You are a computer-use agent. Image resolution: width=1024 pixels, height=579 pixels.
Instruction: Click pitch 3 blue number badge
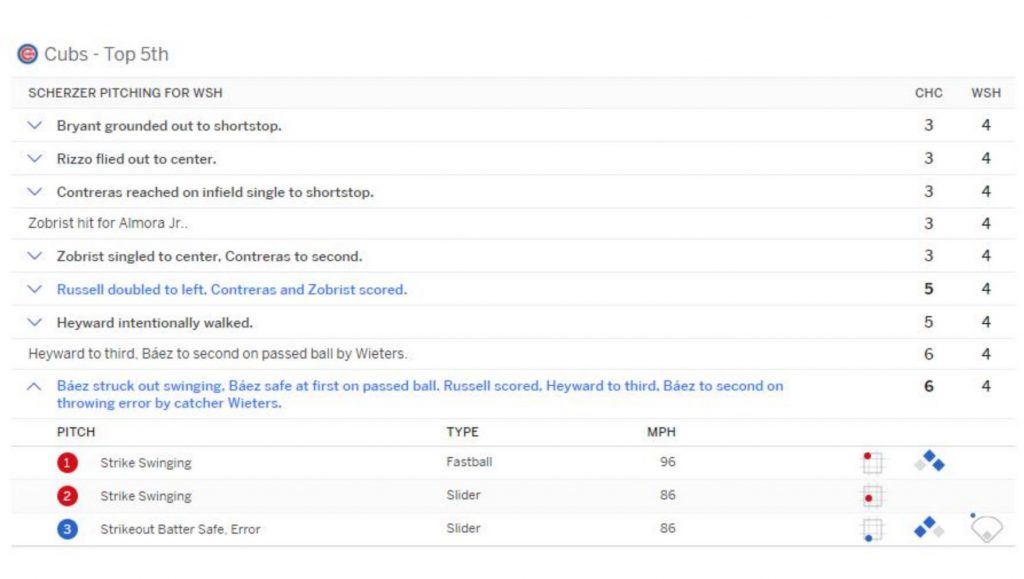(x=67, y=529)
